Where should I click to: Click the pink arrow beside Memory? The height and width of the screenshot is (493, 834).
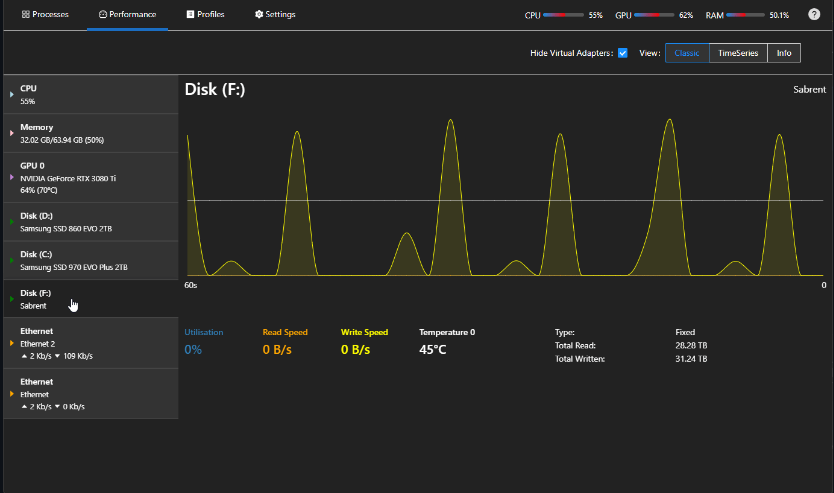(12, 133)
